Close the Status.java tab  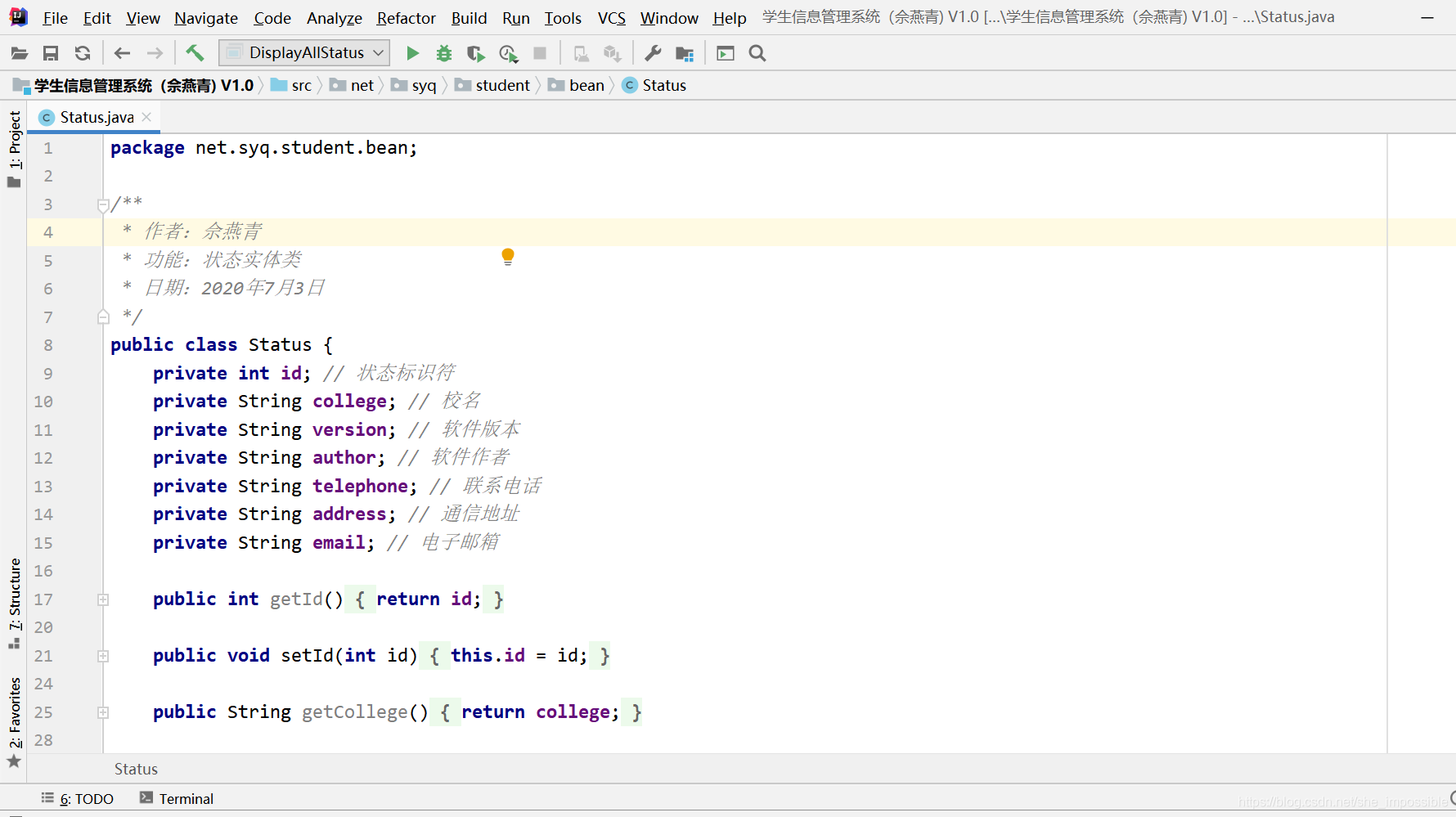pyautogui.click(x=147, y=117)
